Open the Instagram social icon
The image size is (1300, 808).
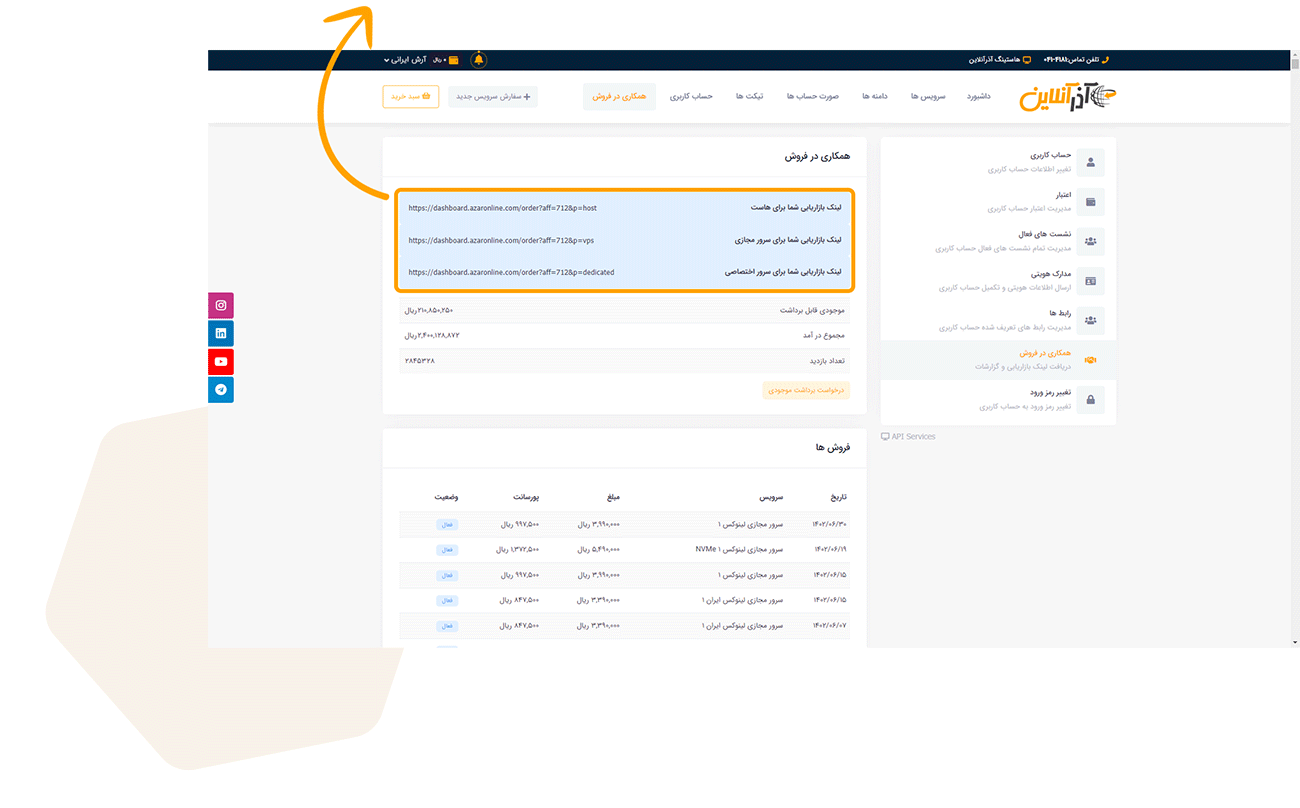coord(221,306)
